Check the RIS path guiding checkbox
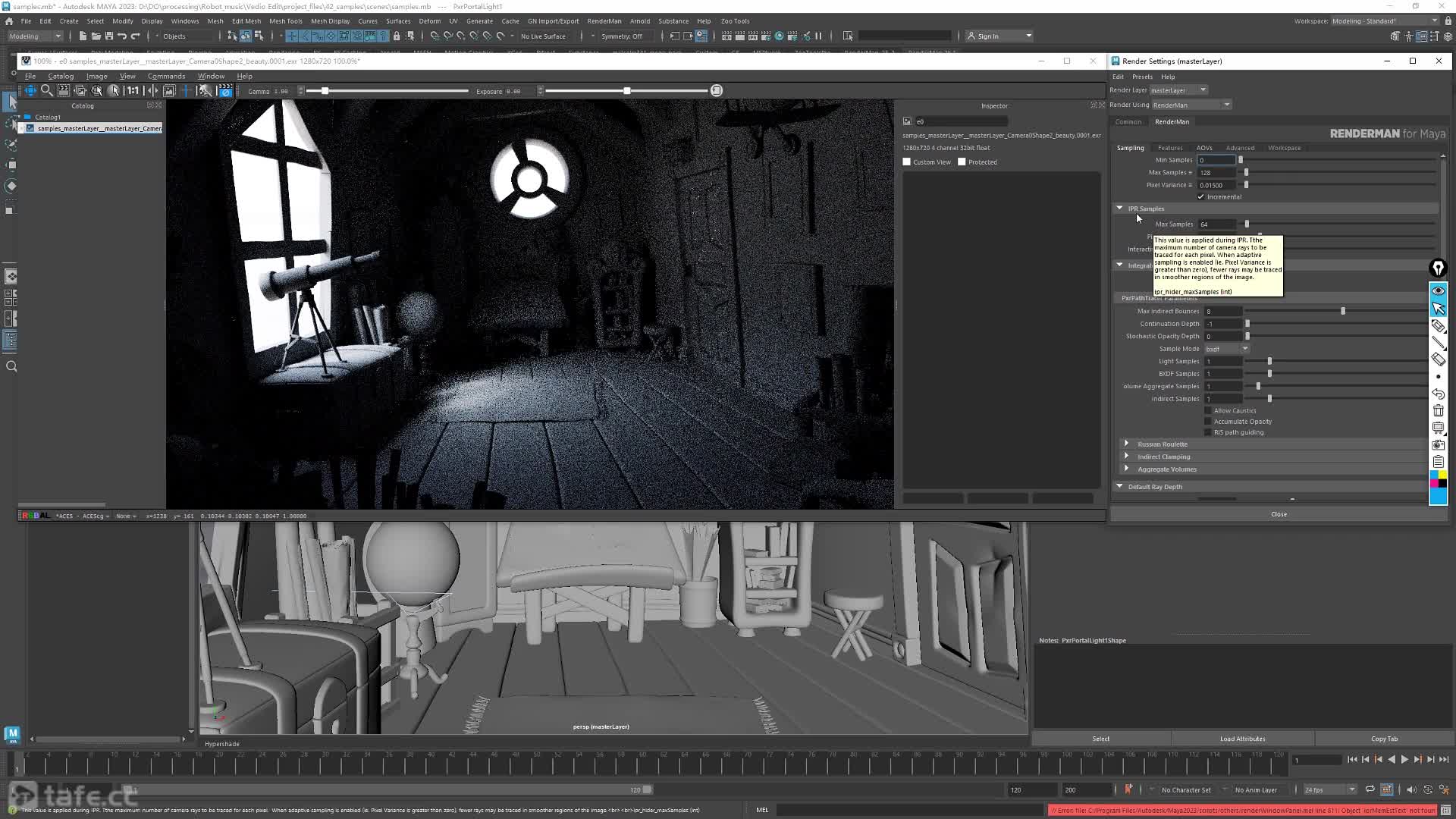 click(x=1208, y=432)
